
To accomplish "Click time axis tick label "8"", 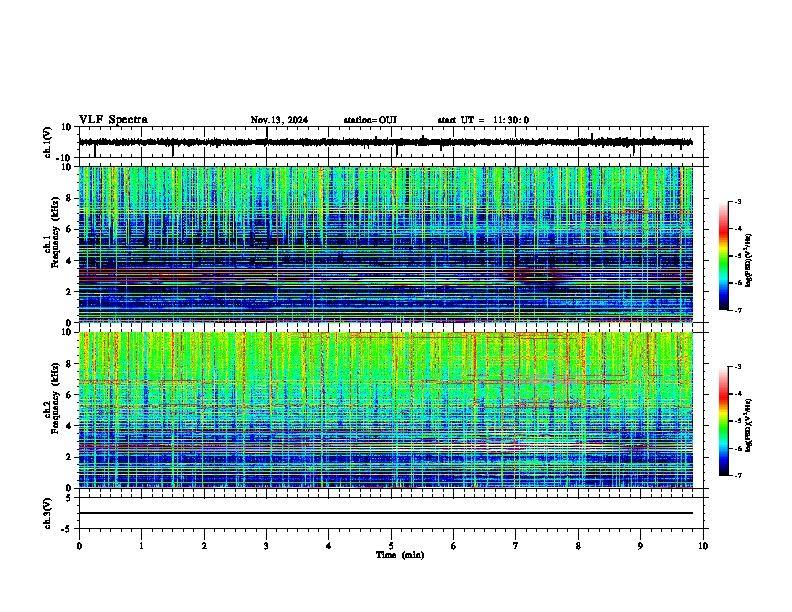I will [x=578, y=546].
